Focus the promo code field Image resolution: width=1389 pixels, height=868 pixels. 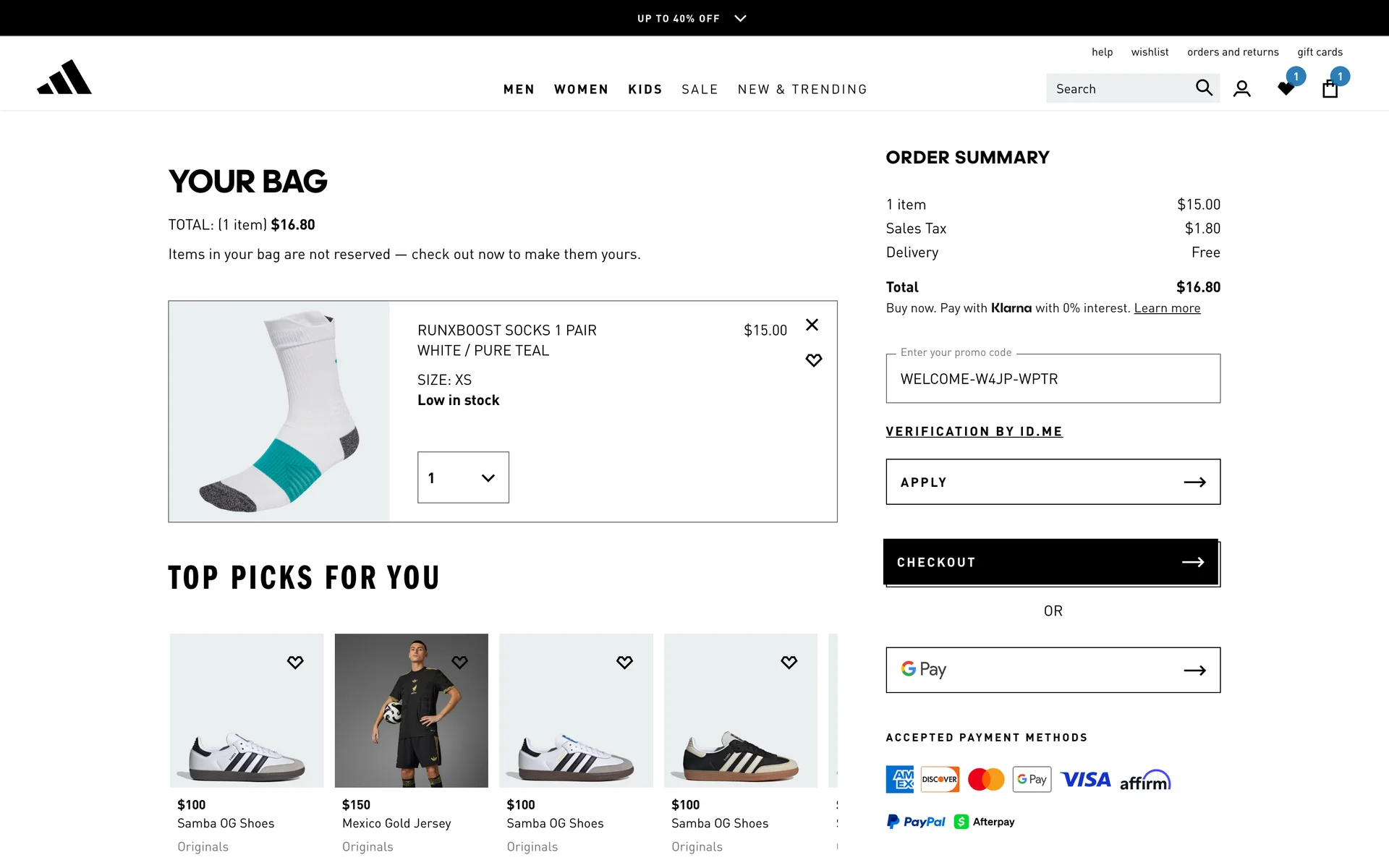click(1053, 379)
